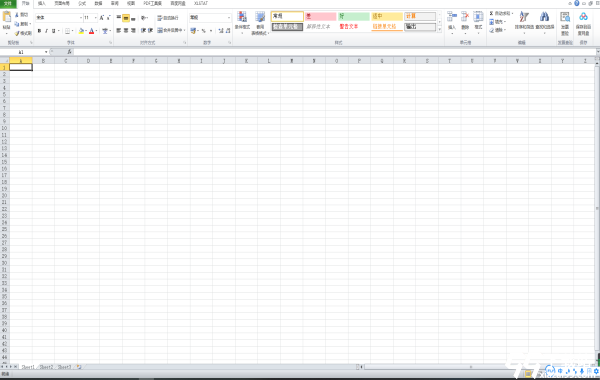Screen dimensions: 600x380
Task: Switch to the XLSTAT ribbon tab
Action: pyautogui.click(x=201, y=3)
